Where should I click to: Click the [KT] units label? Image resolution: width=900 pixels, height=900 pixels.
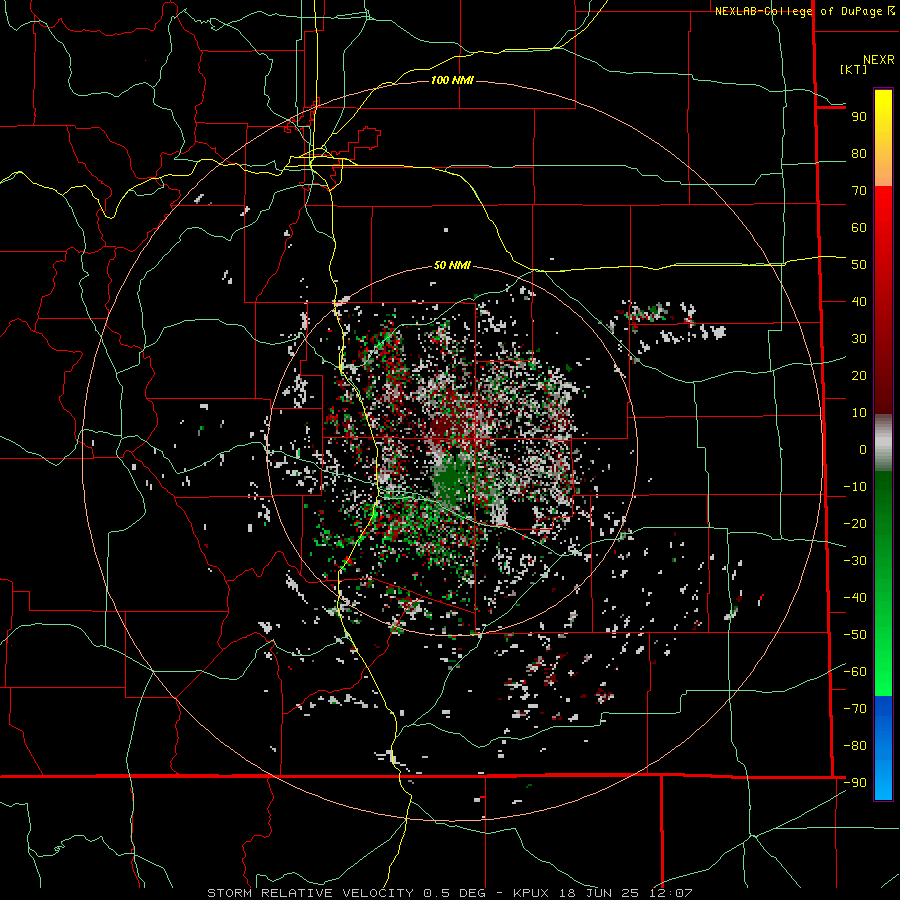click(854, 69)
